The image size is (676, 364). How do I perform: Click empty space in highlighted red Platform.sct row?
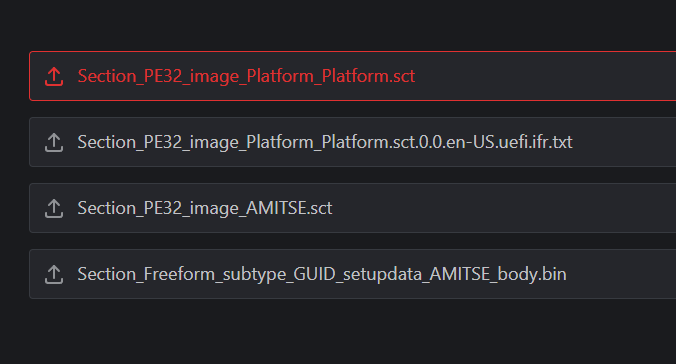pos(543,76)
